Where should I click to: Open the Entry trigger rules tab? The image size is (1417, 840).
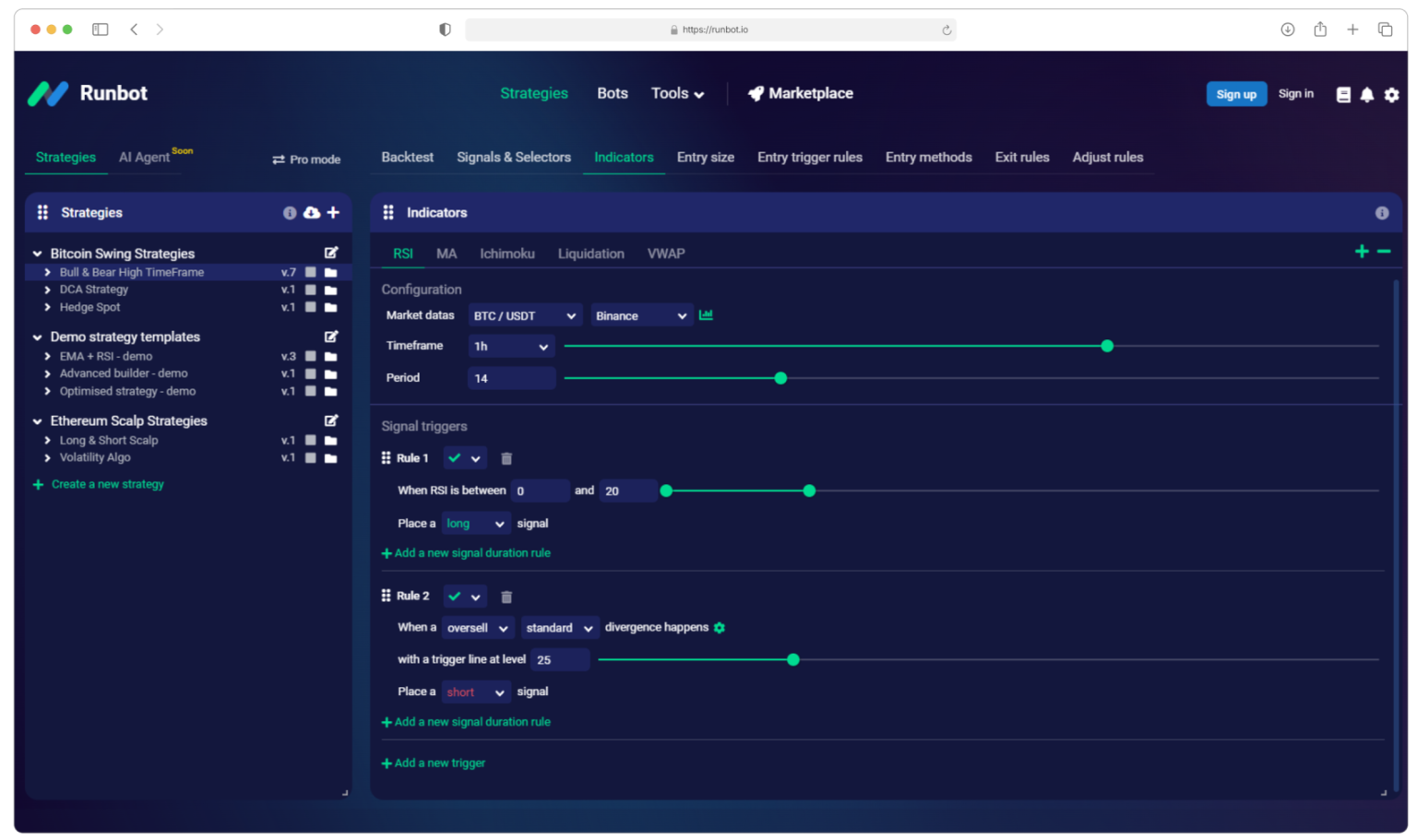click(809, 157)
